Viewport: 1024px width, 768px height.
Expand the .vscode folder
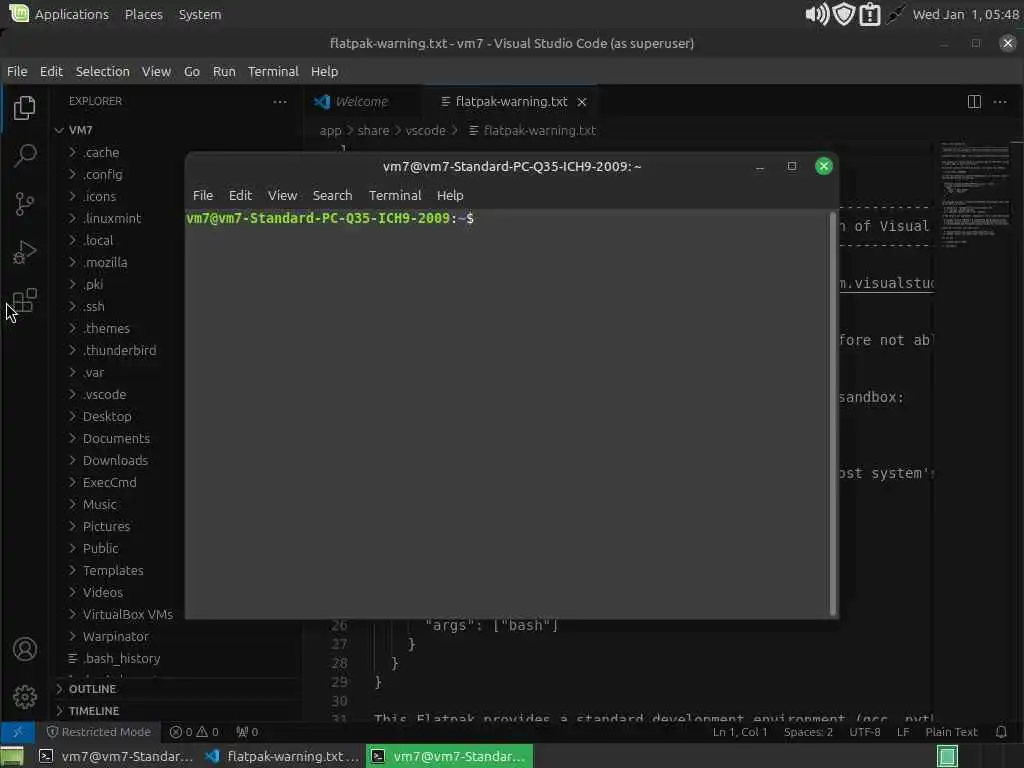click(x=104, y=394)
